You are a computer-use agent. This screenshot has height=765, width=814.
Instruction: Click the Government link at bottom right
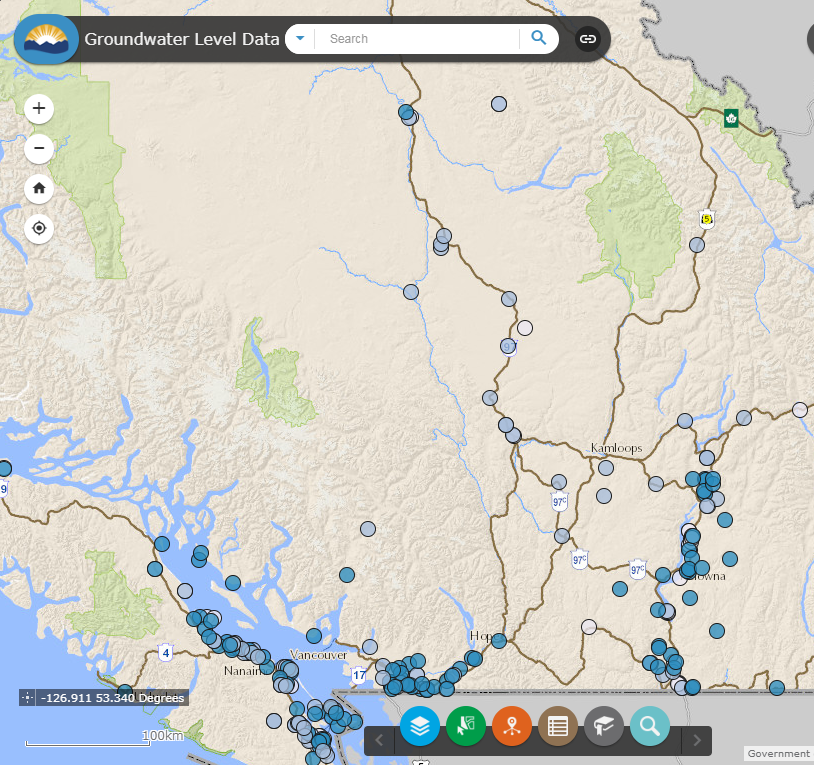pyautogui.click(x=778, y=753)
